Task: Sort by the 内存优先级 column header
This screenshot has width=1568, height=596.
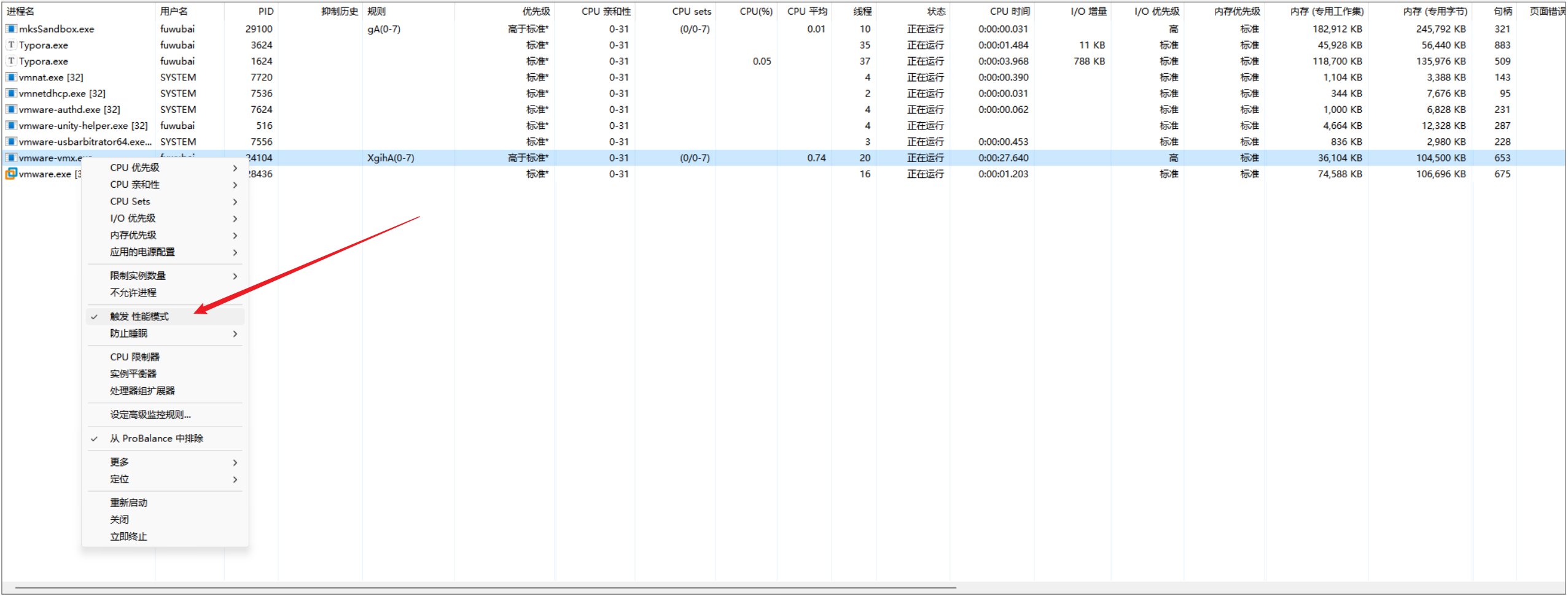Action: [1225, 12]
